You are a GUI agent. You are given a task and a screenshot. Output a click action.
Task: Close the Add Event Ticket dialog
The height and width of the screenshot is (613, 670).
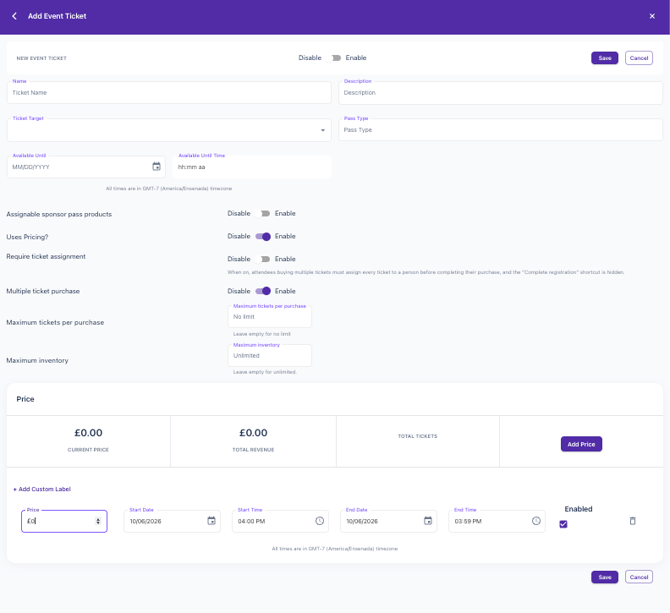[x=652, y=16]
